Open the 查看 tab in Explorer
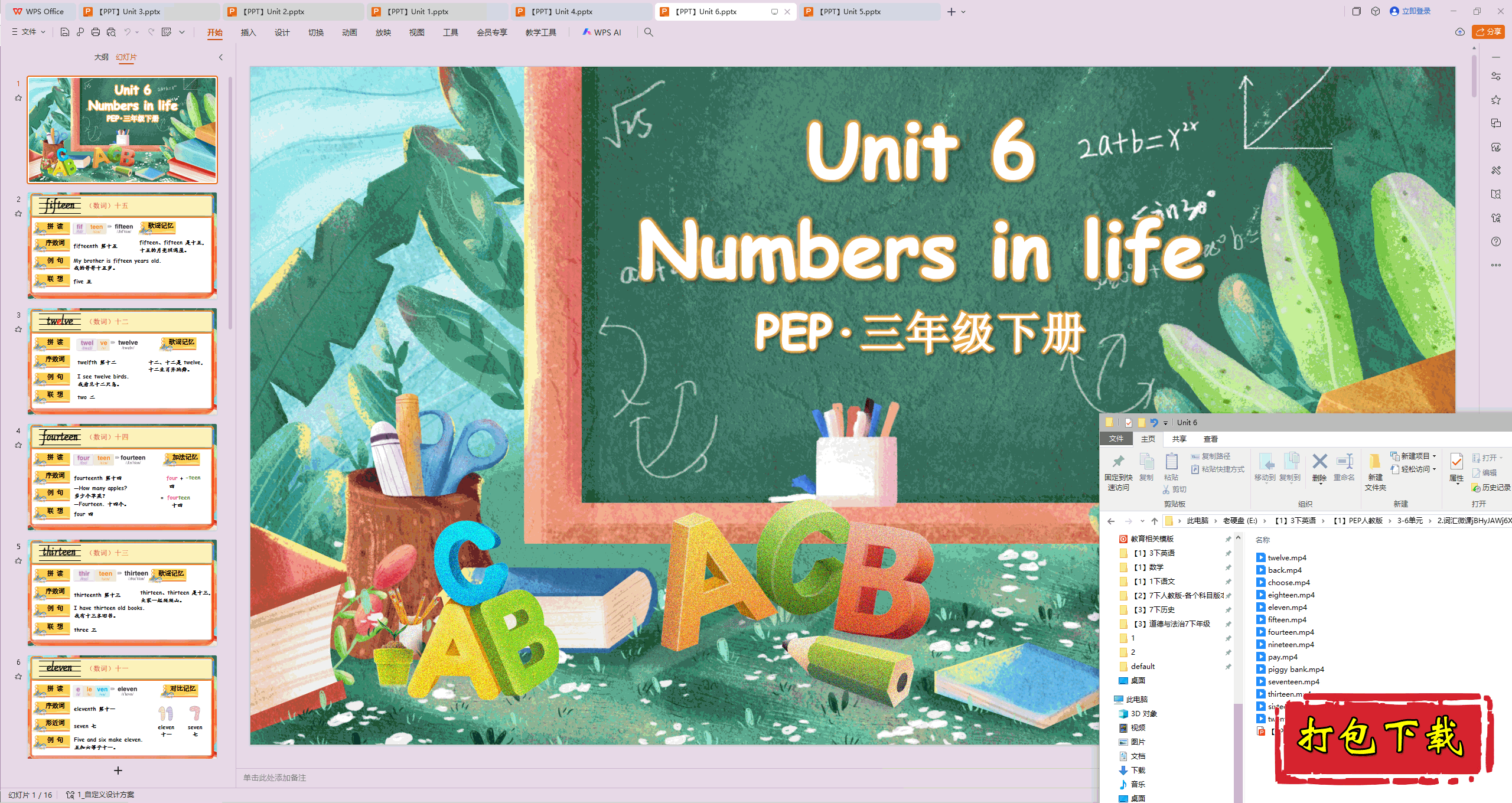 coord(1211,439)
